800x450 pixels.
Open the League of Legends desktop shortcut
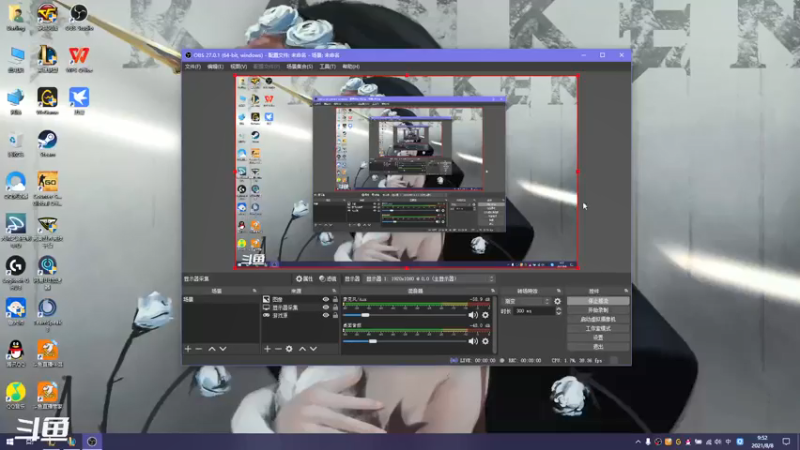point(47,59)
